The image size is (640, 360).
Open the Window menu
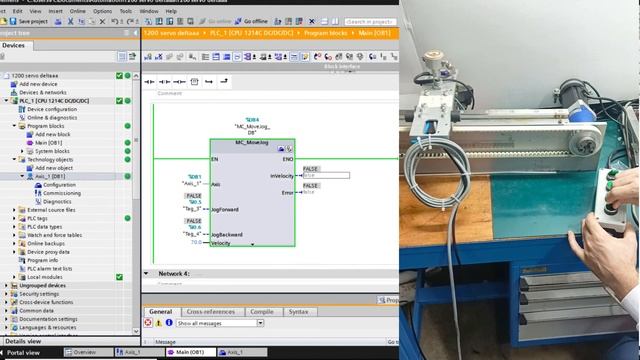pyautogui.click(x=149, y=11)
